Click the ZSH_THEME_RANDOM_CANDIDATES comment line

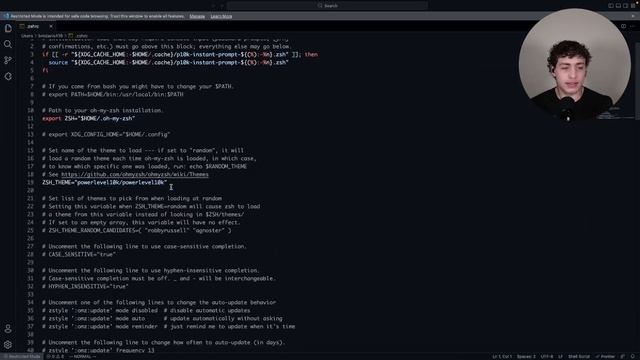pos(137,231)
